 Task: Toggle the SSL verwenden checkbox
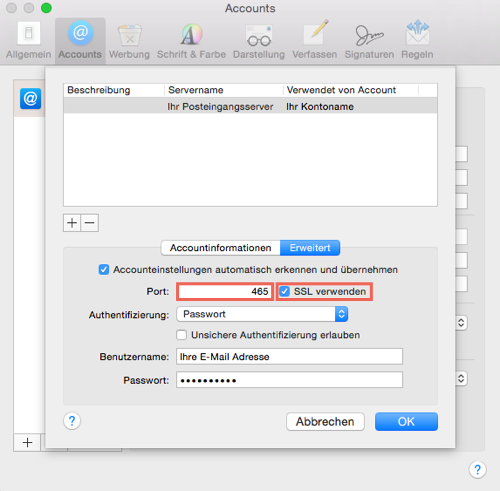coord(284,291)
